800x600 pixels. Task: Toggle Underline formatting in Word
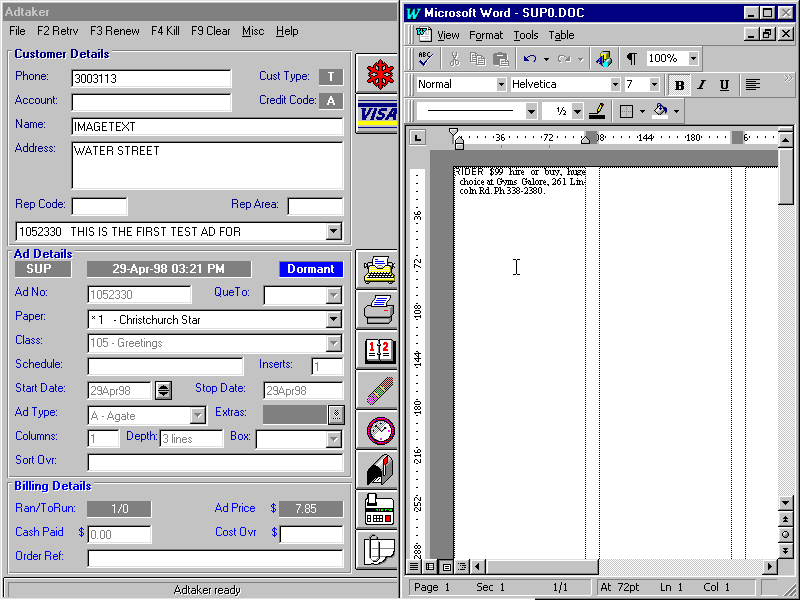pyautogui.click(x=724, y=85)
